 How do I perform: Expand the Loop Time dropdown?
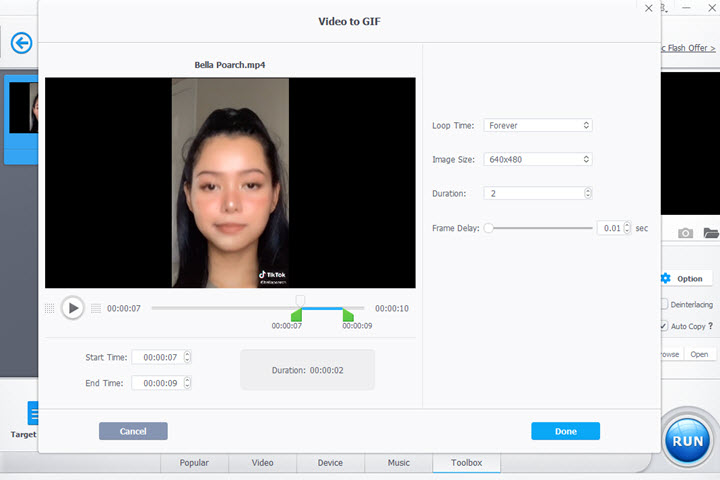click(x=538, y=126)
